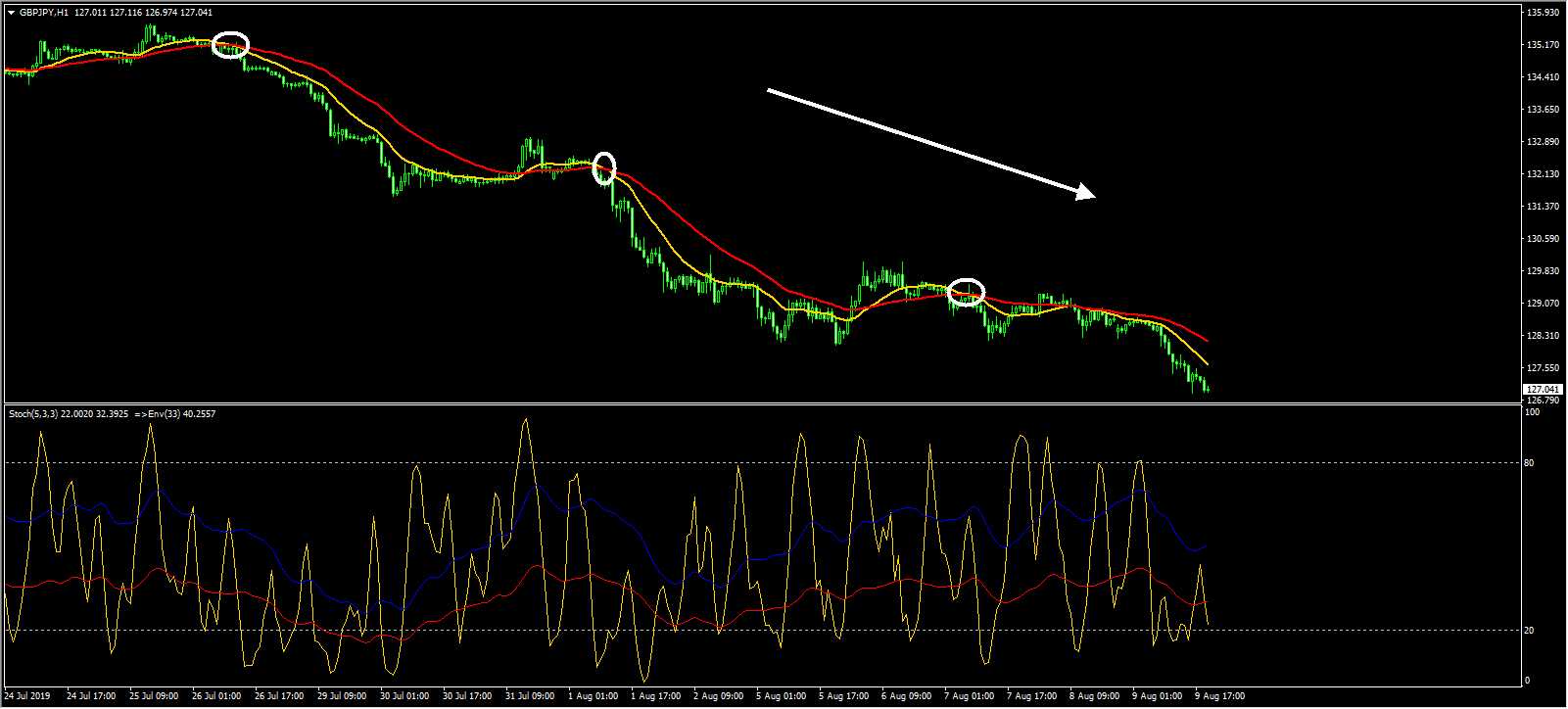Click the 130.590 price scale label
This screenshot has height=709, width=1568.
1542,239
